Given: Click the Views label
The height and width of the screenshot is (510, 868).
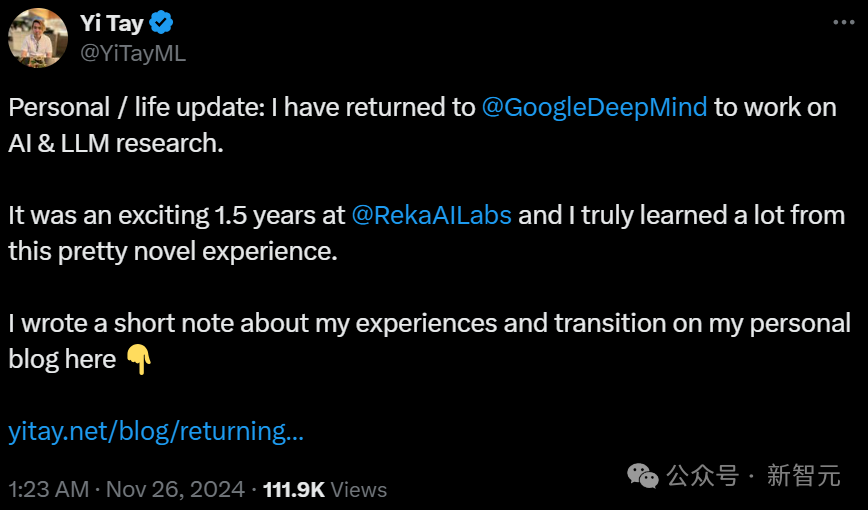Looking at the screenshot, I should tap(358, 489).
